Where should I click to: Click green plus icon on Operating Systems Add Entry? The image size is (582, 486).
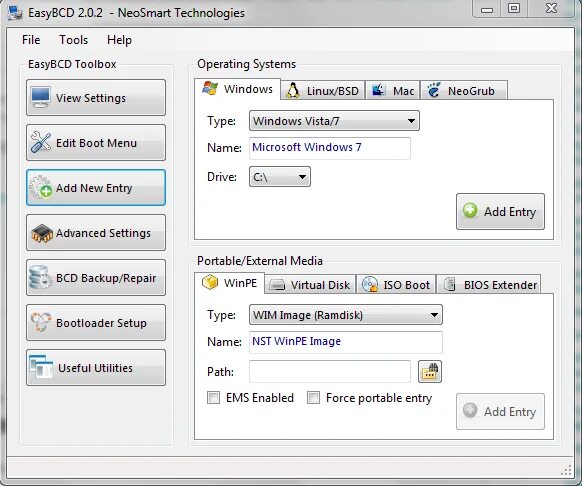470,211
